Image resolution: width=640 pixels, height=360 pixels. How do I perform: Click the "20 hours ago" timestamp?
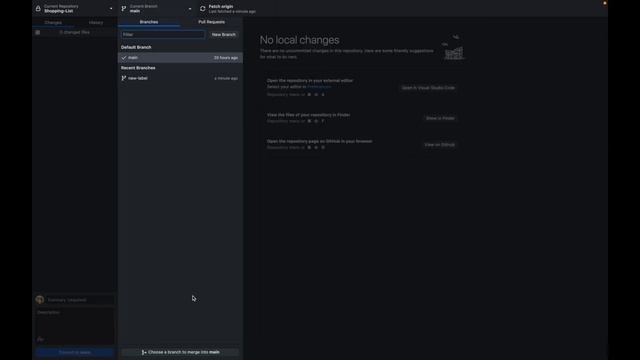tap(226, 58)
